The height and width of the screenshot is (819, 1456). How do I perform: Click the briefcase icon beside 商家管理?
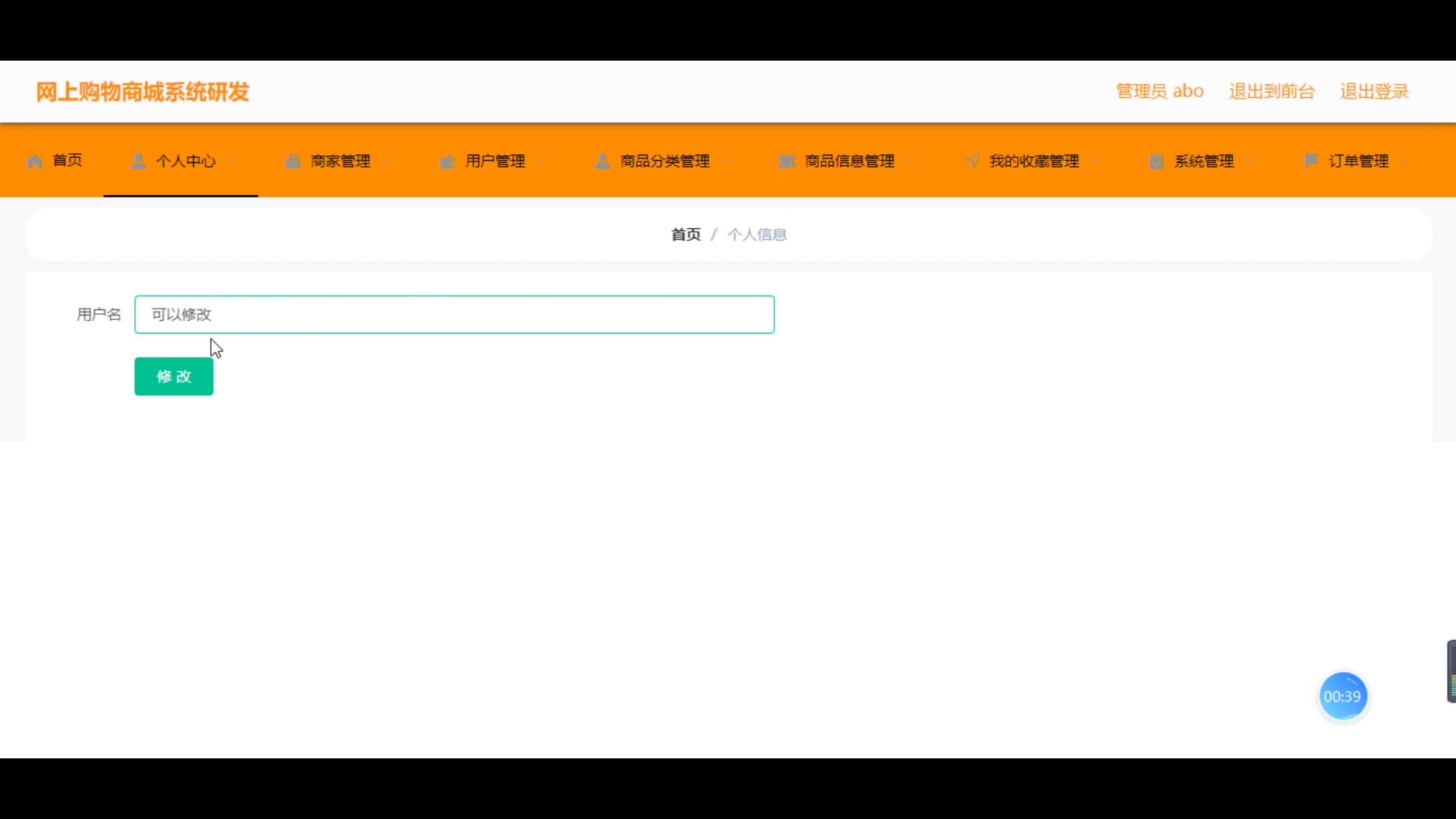[x=293, y=162]
